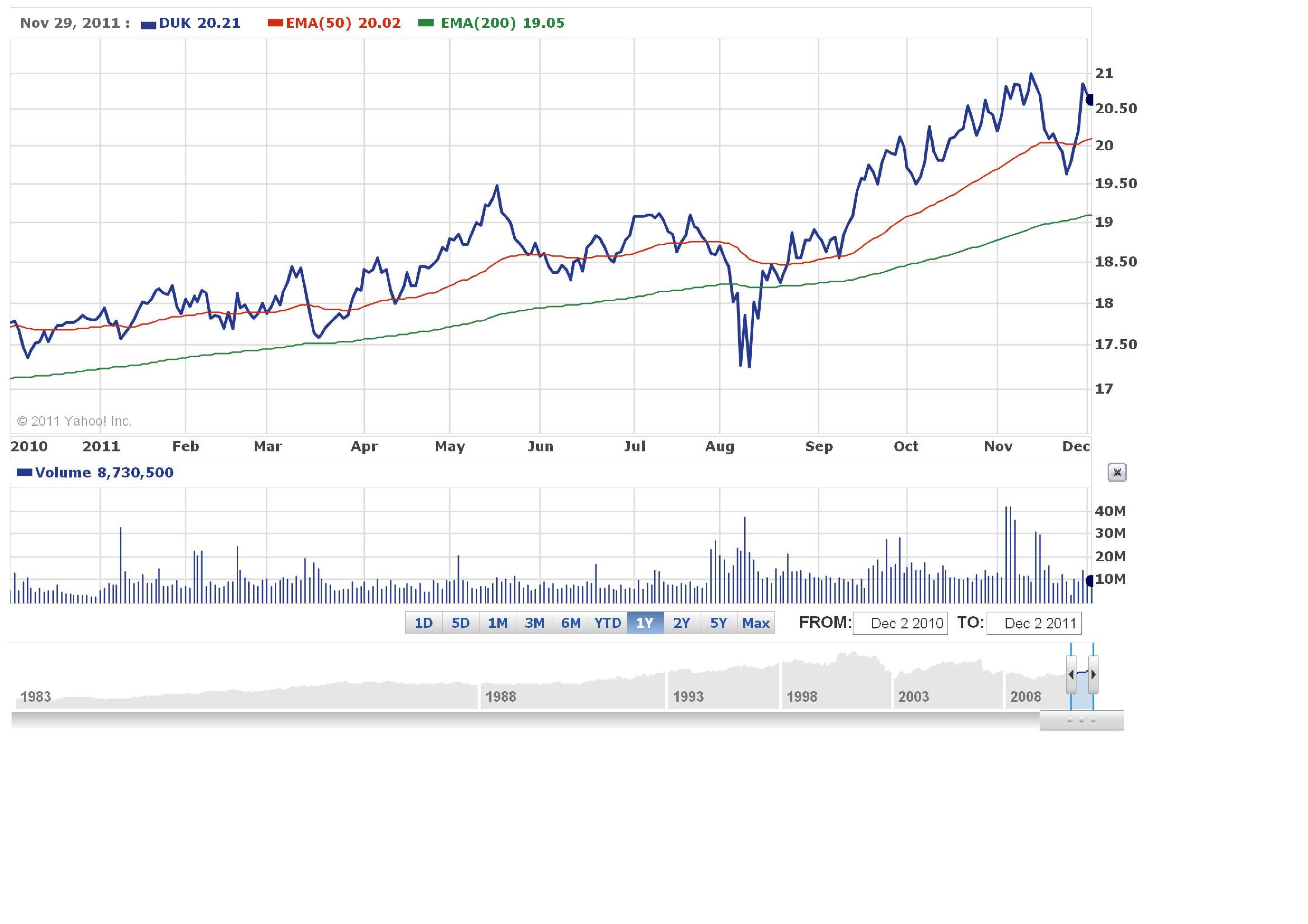Click the blue DUK legend swatch
Image resolution: width=1308 pixels, height=924 pixels.
(x=148, y=25)
